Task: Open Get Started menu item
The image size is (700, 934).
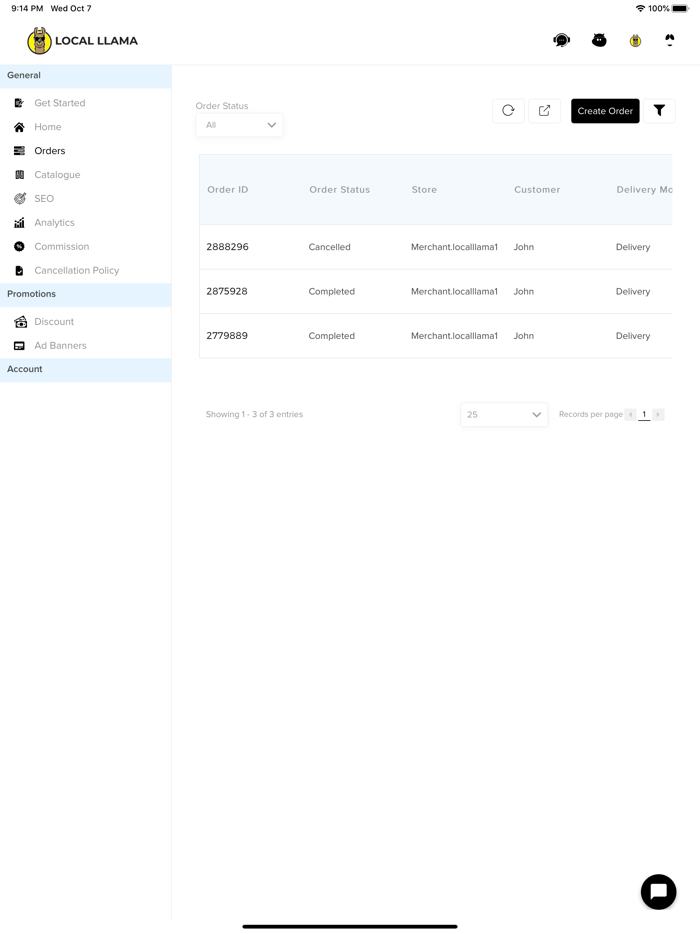Action: click(x=60, y=103)
